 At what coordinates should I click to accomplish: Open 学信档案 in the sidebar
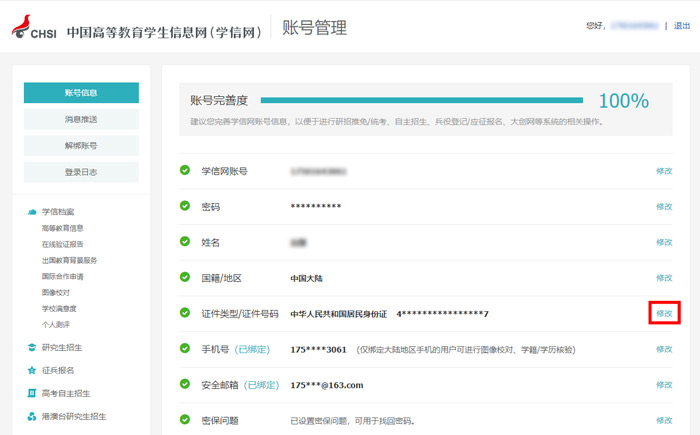pyautogui.click(x=58, y=212)
